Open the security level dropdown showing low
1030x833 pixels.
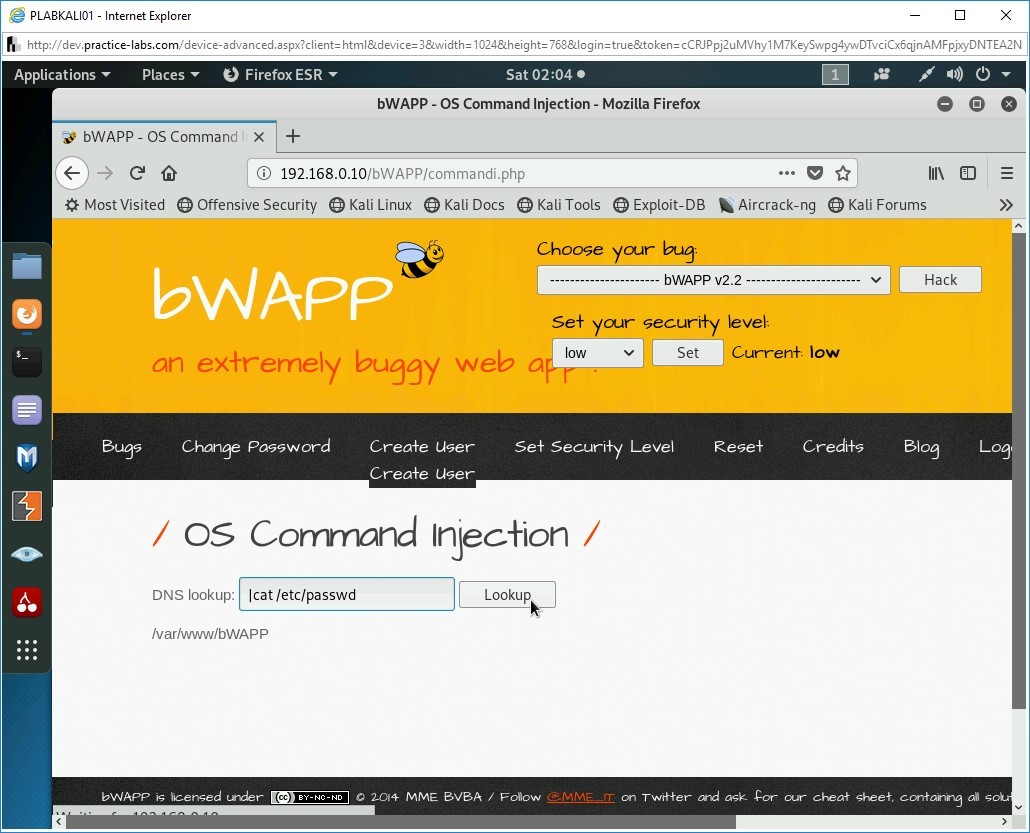coord(597,352)
